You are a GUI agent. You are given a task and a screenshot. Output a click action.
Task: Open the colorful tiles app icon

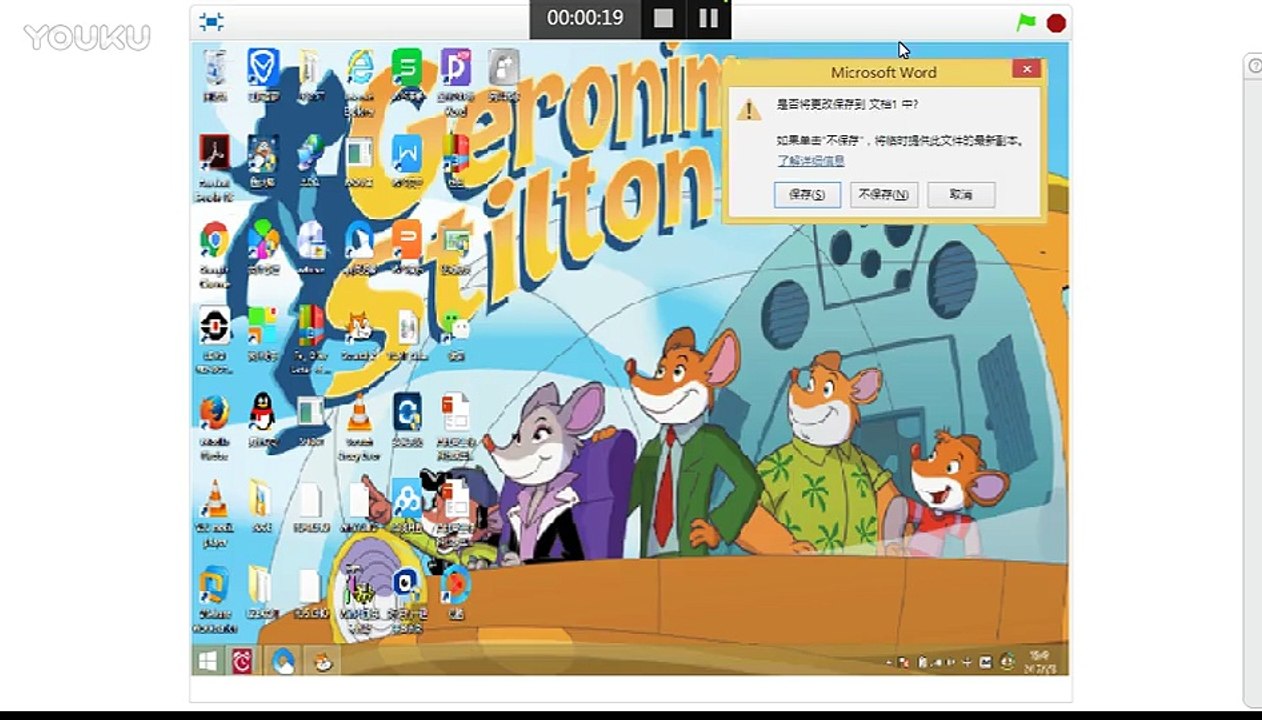(263, 326)
